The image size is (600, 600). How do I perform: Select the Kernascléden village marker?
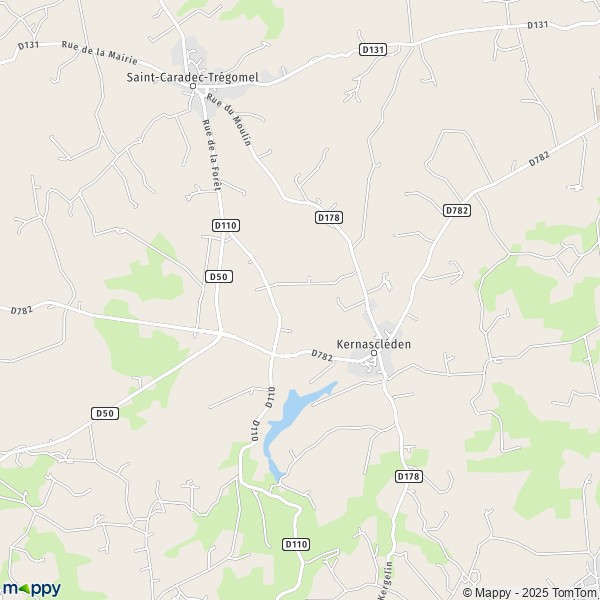click(x=374, y=353)
